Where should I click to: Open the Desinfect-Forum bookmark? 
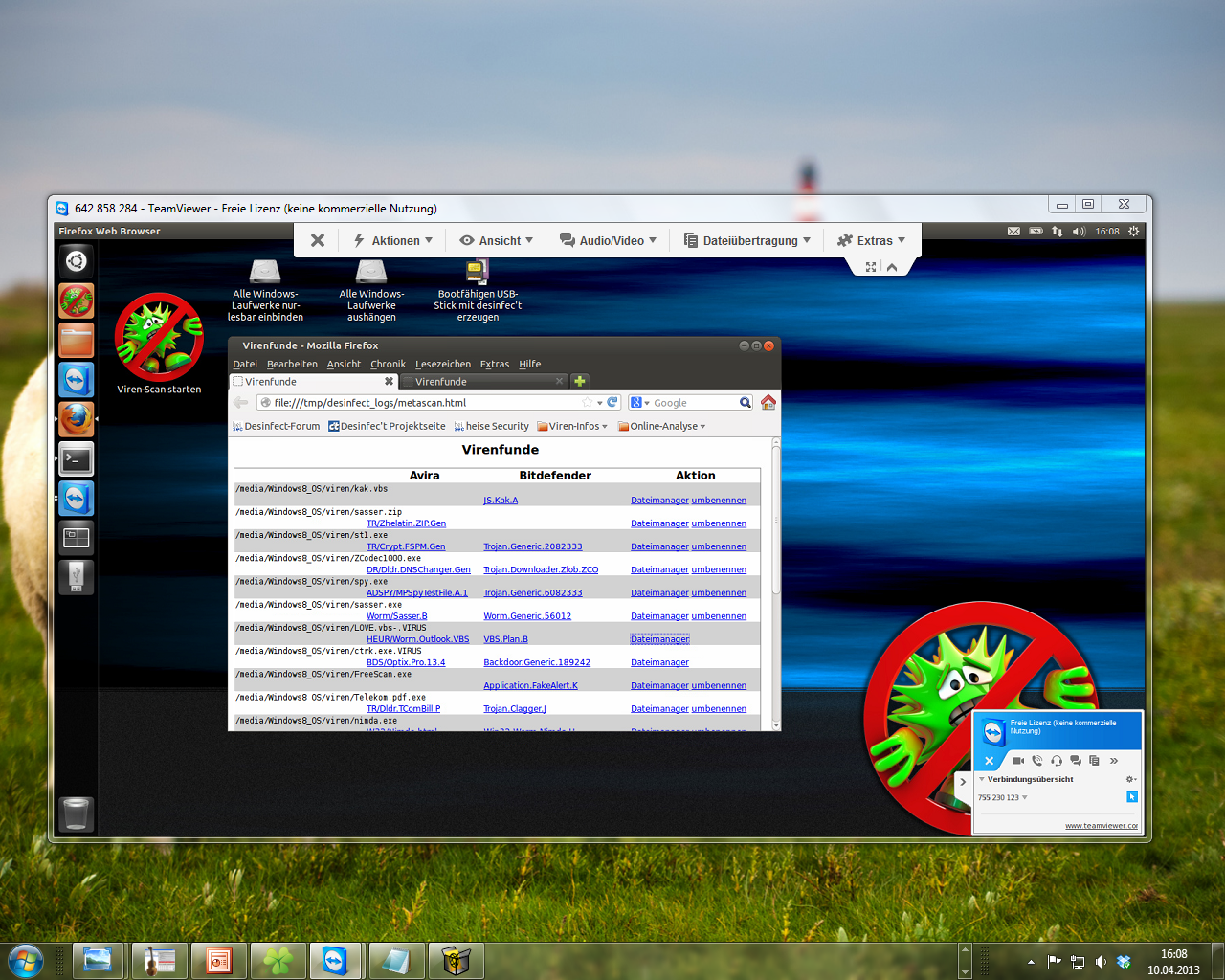pyautogui.click(x=276, y=427)
